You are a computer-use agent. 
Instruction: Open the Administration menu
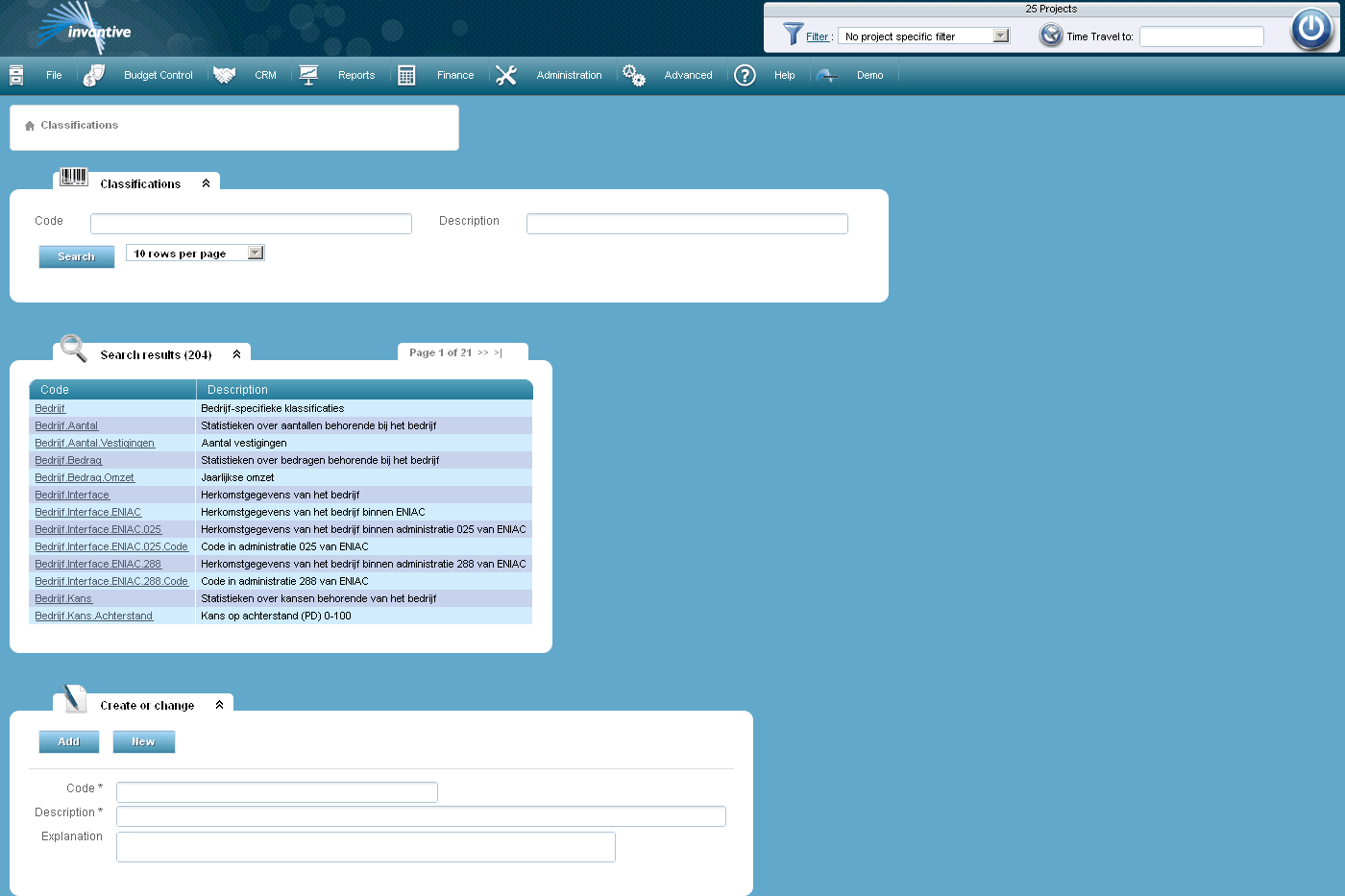tap(569, 75)
